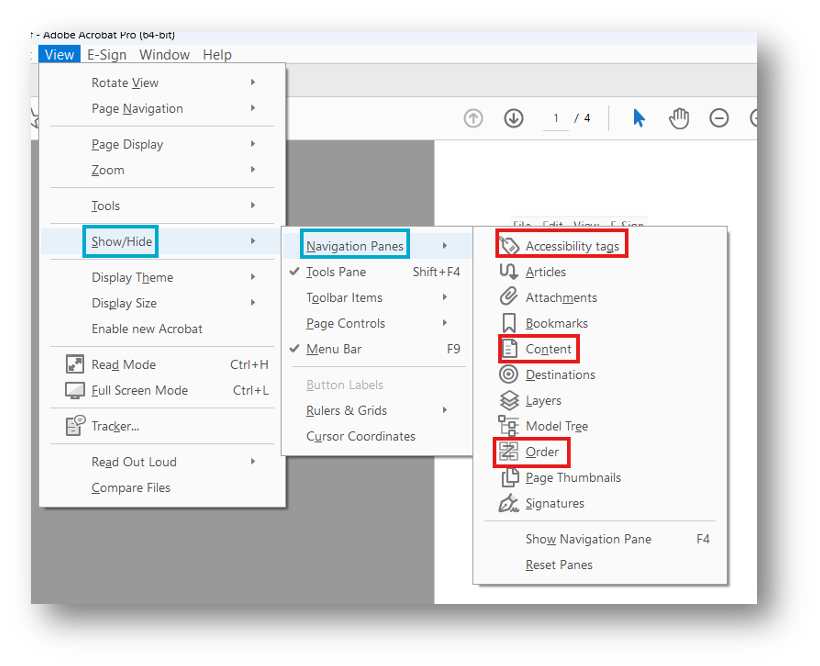The width and height of the screenshot is (820, 666).
Task: Click the Page Thumbnails text label
Action: point(573,478)
